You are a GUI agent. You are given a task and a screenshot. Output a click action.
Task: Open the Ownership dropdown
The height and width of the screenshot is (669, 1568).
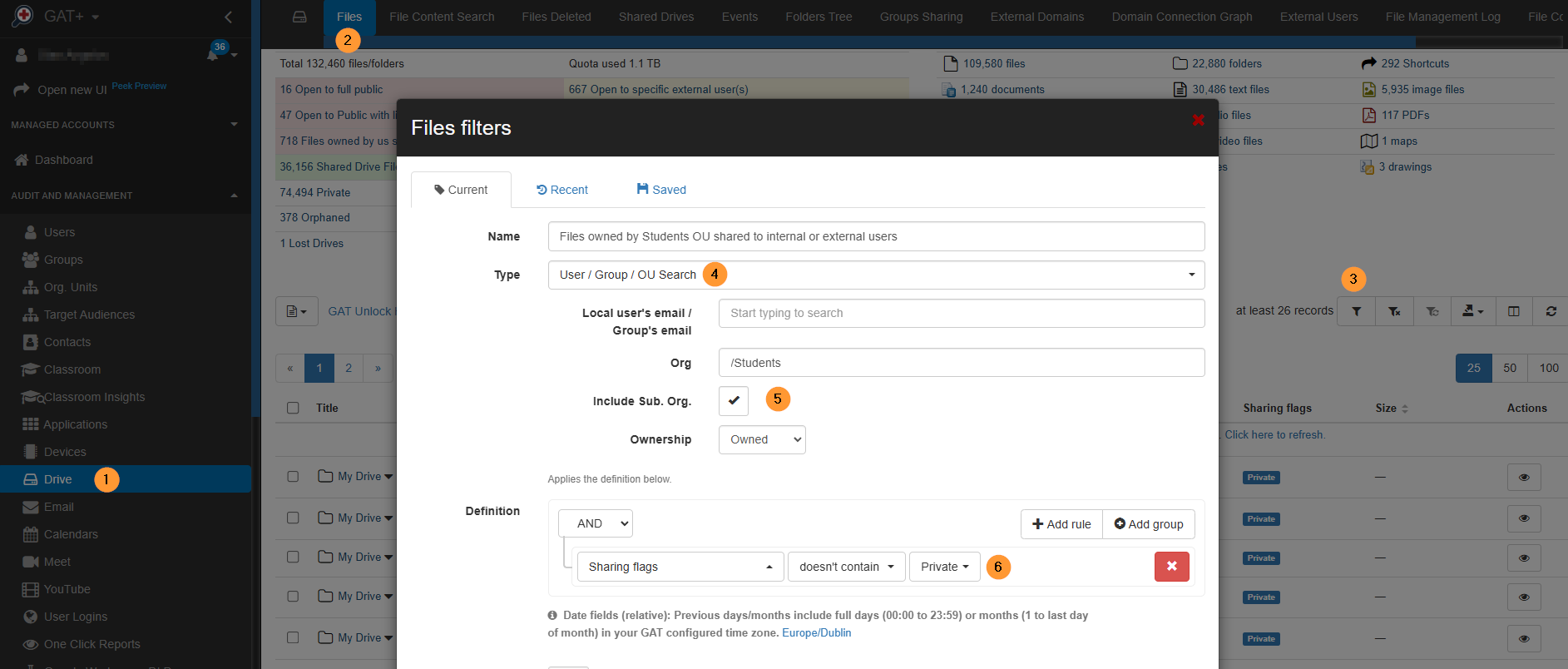pos(762,439)
